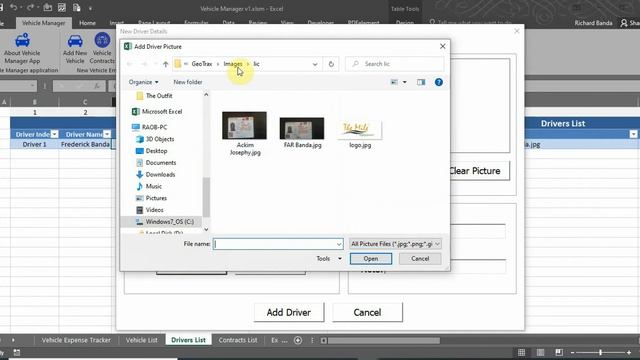This screenshot has width=640, height=360.
Task: Close the Add Driver Picture dialog
Action: 442,47
